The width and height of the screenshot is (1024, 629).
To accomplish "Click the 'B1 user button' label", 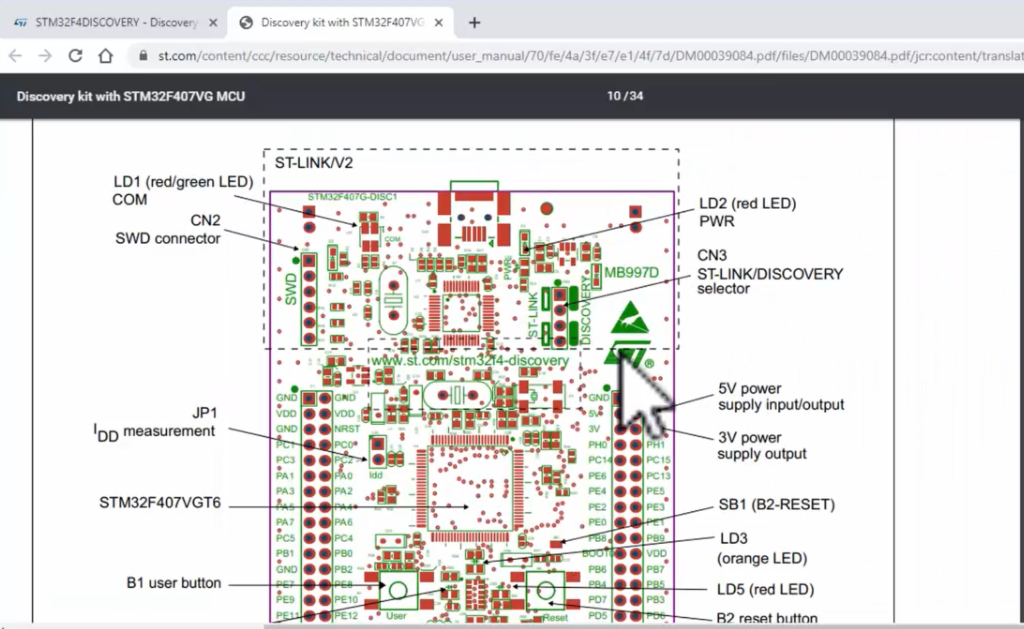I will pyautogui.click(x=174, y=583).
